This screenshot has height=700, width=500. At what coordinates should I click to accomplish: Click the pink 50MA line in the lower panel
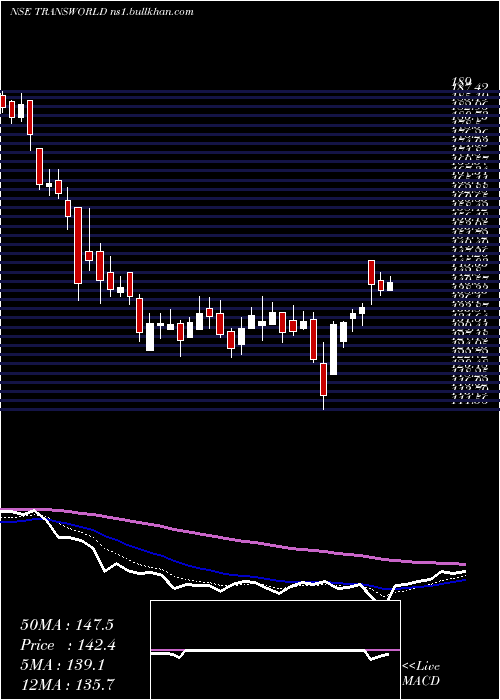click(x=232, y=539)
